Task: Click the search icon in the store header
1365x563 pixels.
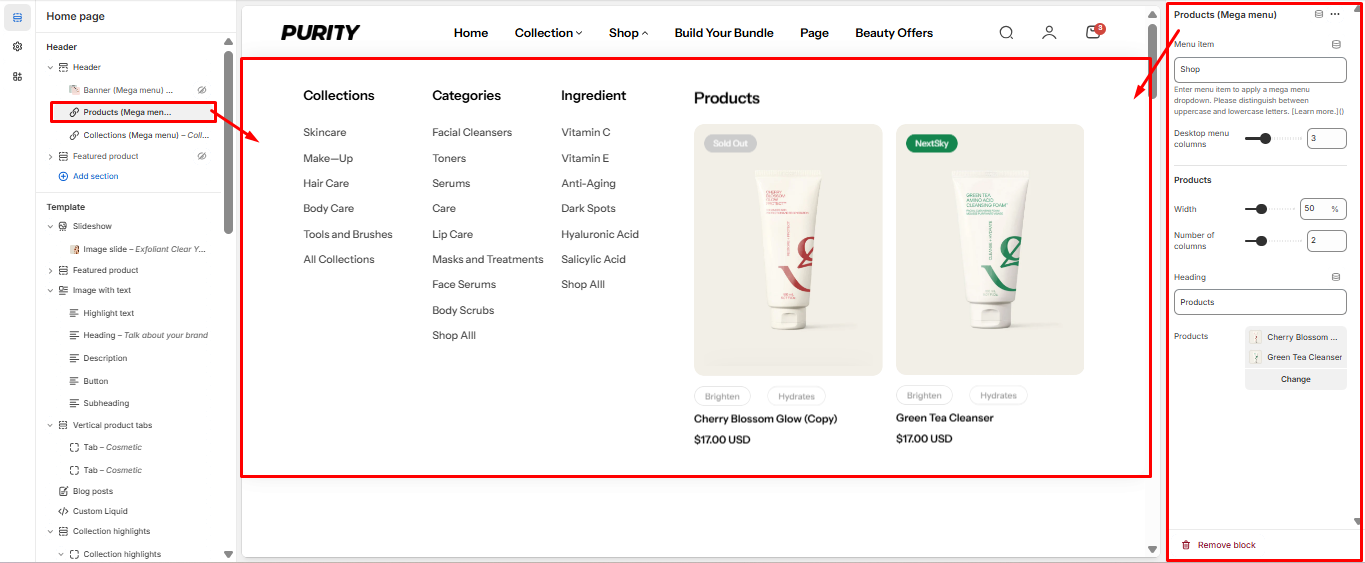Action: coord(1006,33)
